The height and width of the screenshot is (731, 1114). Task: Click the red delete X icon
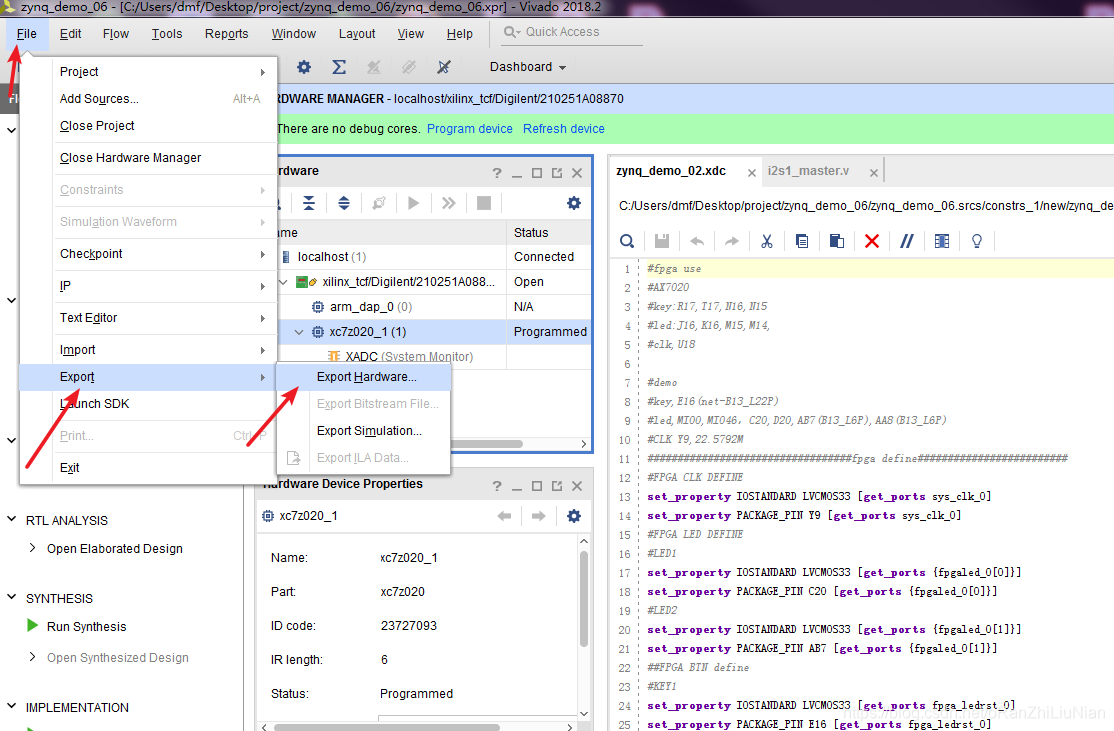tap(872, 241)
